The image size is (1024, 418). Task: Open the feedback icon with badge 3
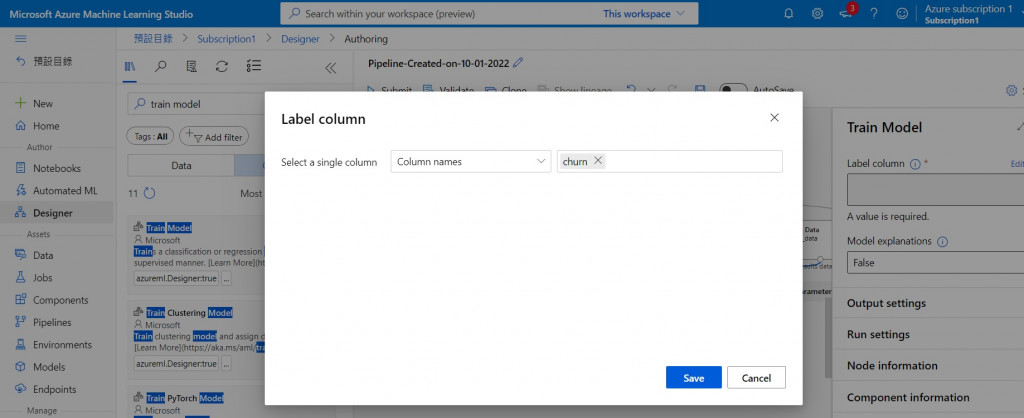(x=846, y=13)
